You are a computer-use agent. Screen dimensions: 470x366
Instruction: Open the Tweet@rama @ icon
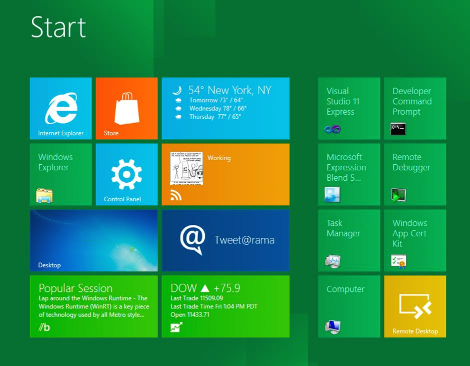[192, 239]
